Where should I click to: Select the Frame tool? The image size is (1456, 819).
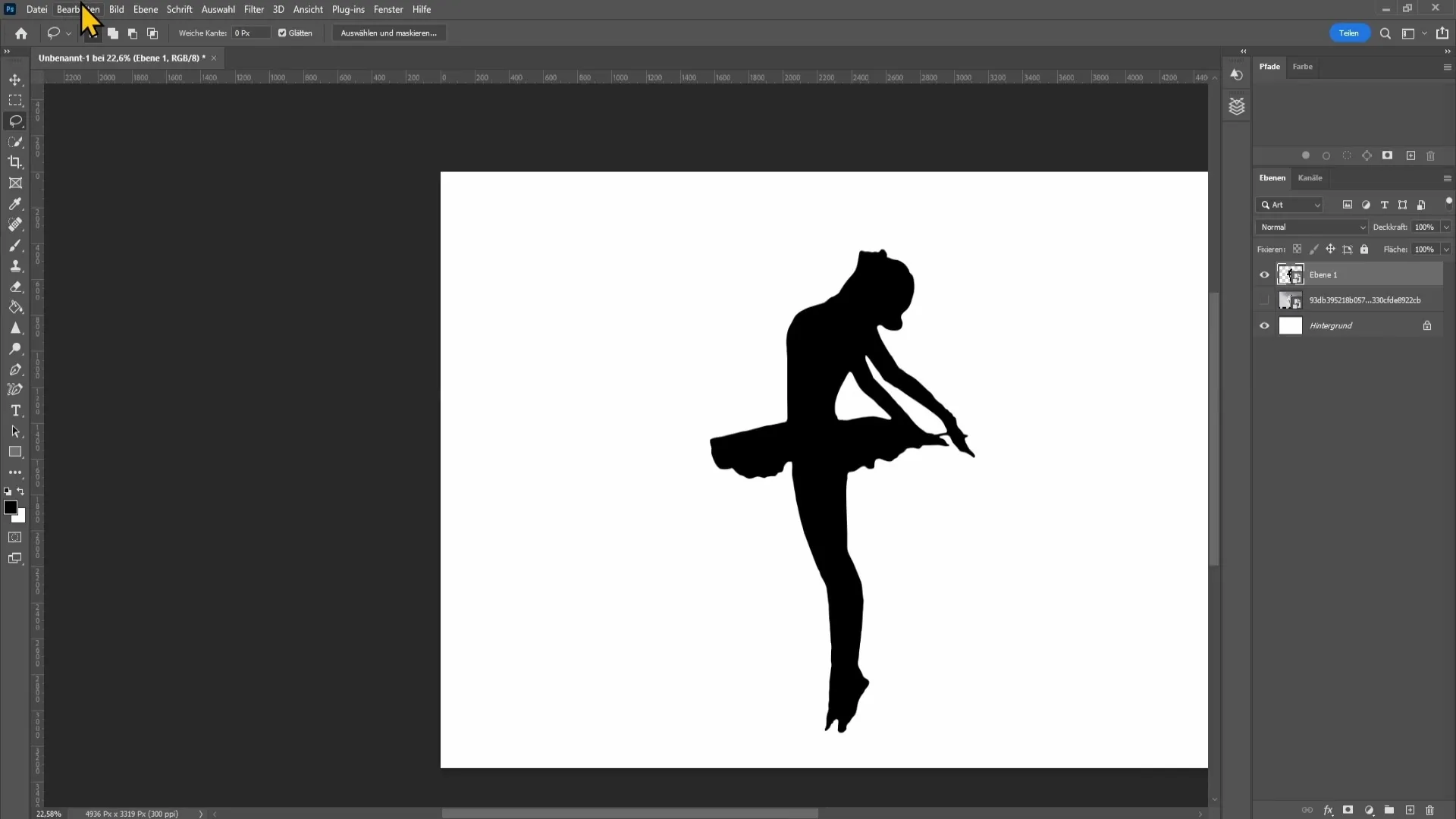point(15,184)
